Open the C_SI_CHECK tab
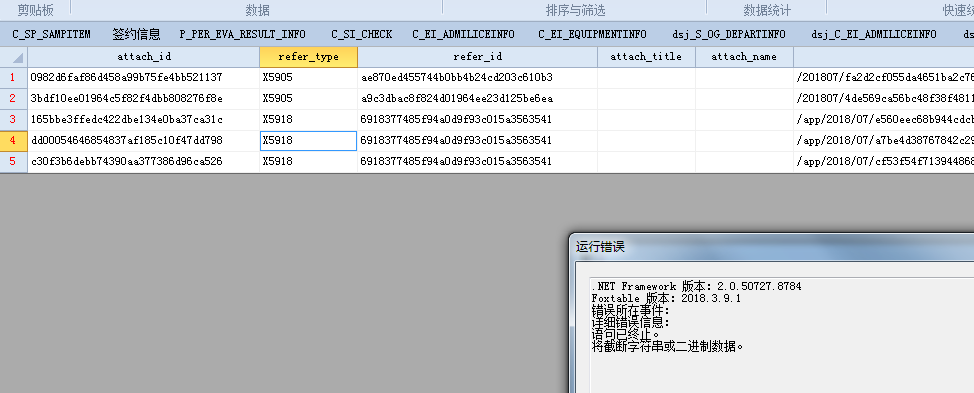The width and height of the screenshot is (974, 393). pos(362,34)
